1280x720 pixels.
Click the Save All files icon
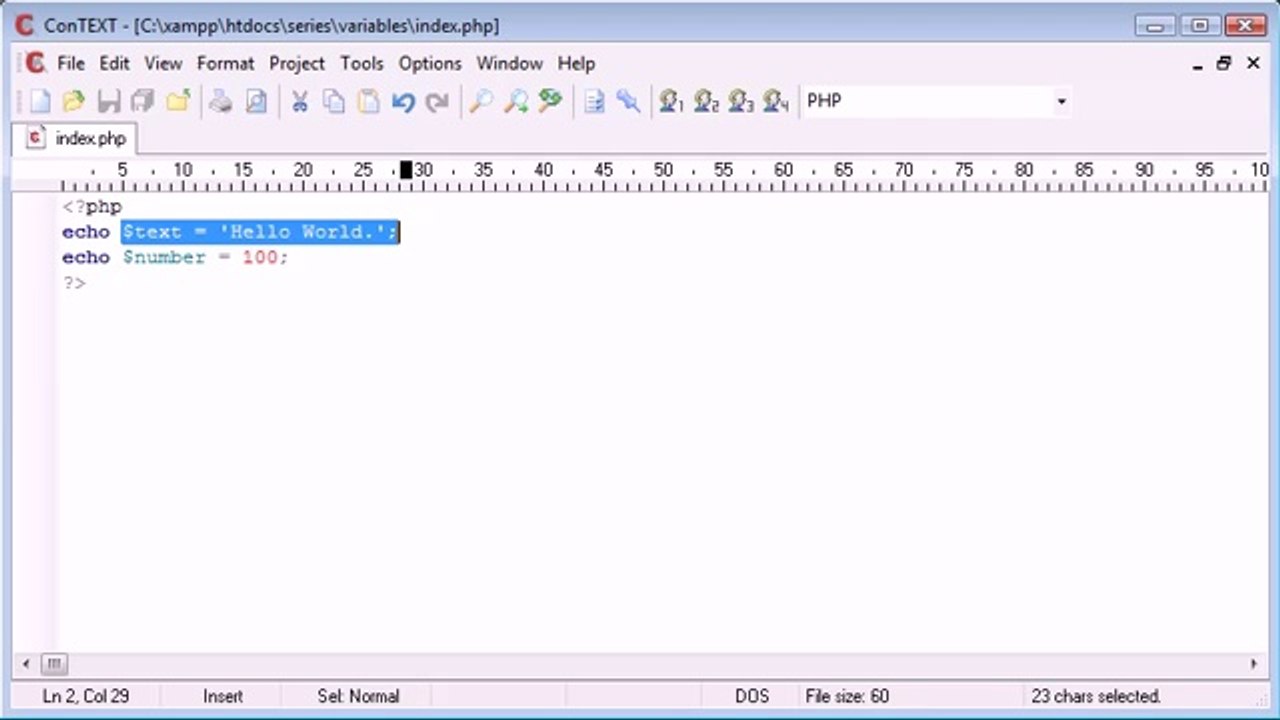click(143, 101)
